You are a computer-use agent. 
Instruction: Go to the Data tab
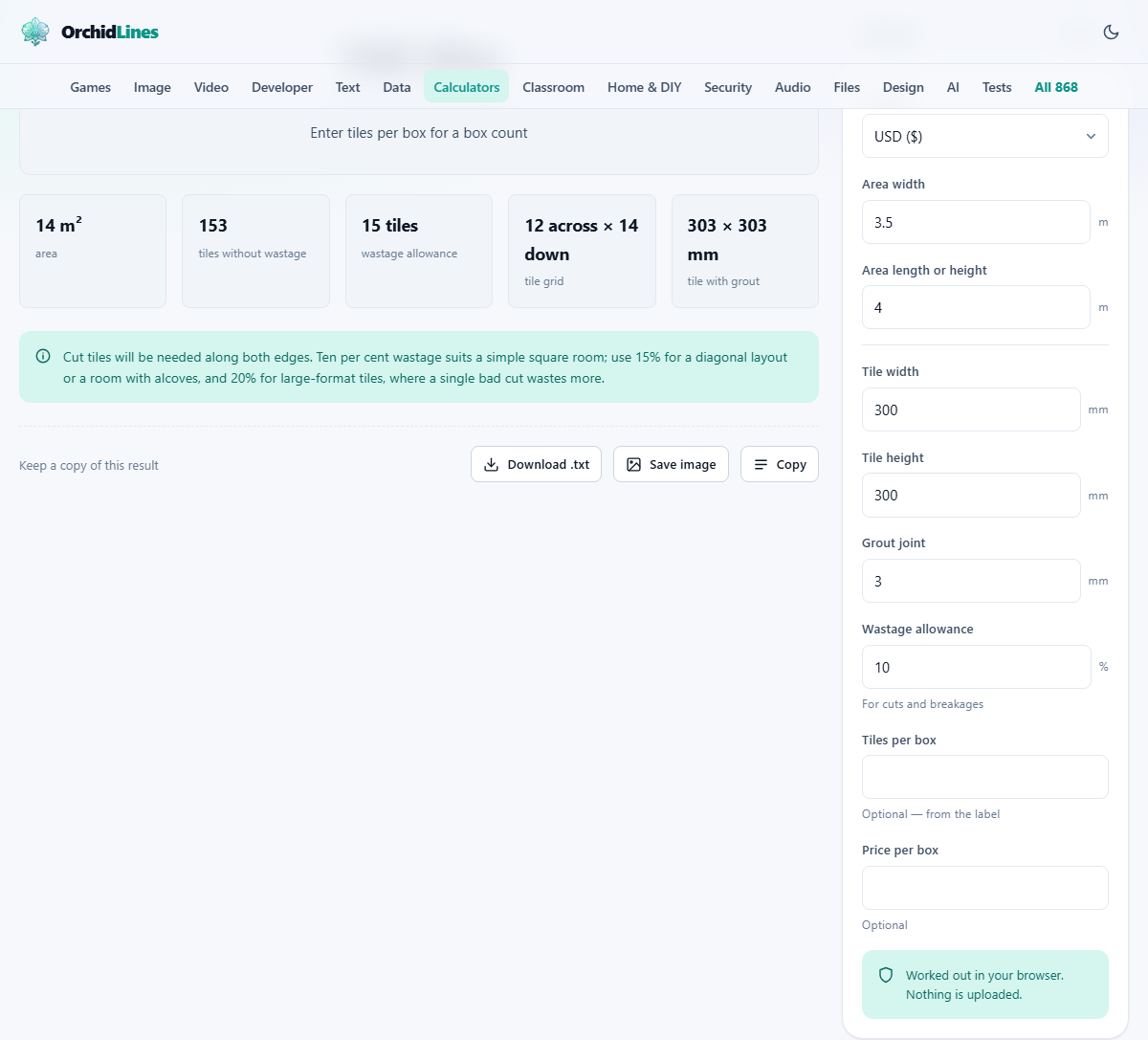tap(397, 87)
